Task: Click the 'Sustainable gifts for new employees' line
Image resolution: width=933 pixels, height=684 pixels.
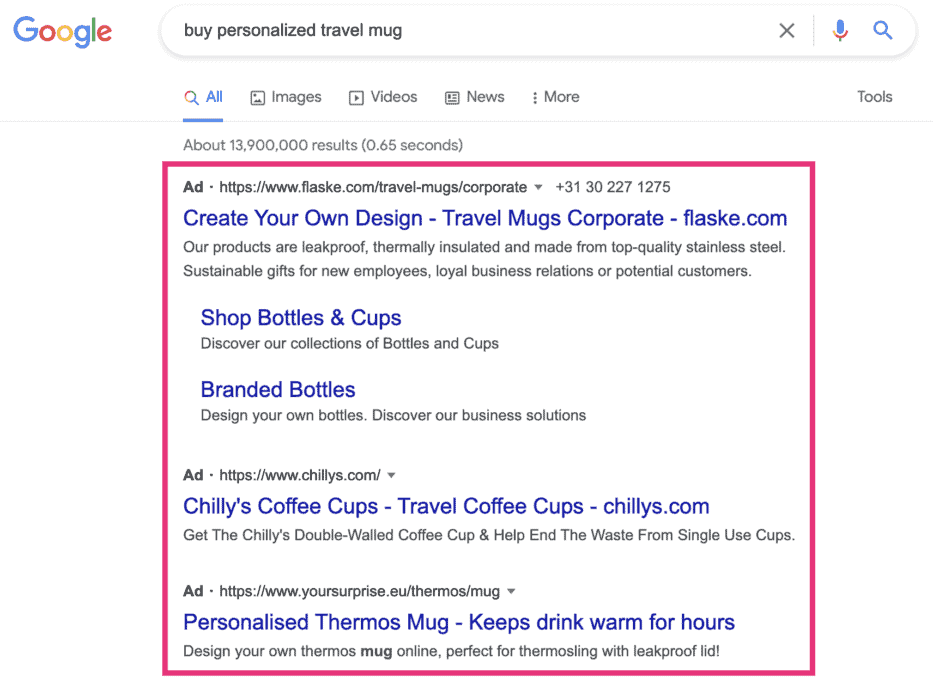Action: point(468,271)
